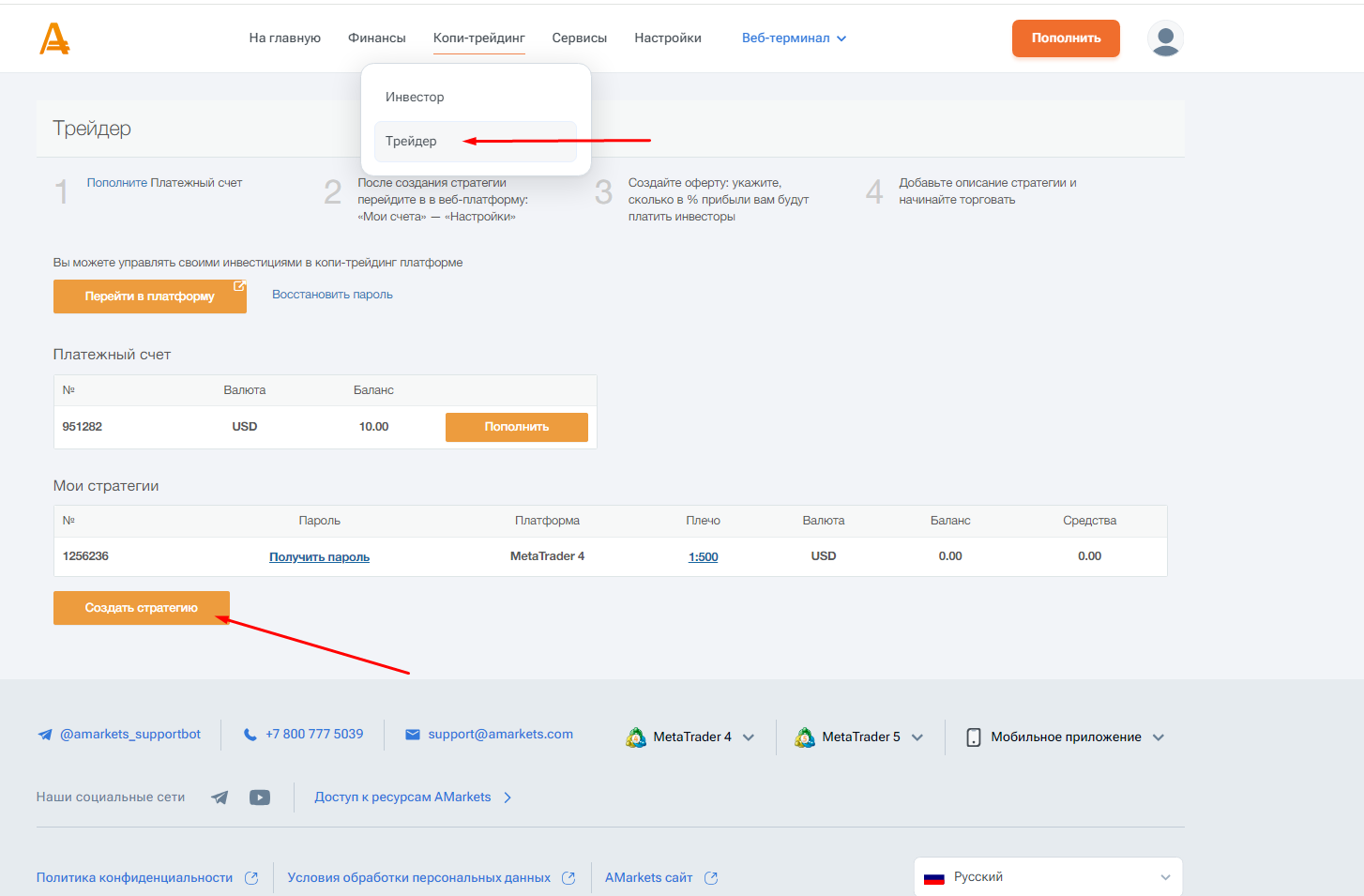Click the MetaTrader 4 footer icon
Screen dimensions: 1364x896
click(x=636, y=737)
